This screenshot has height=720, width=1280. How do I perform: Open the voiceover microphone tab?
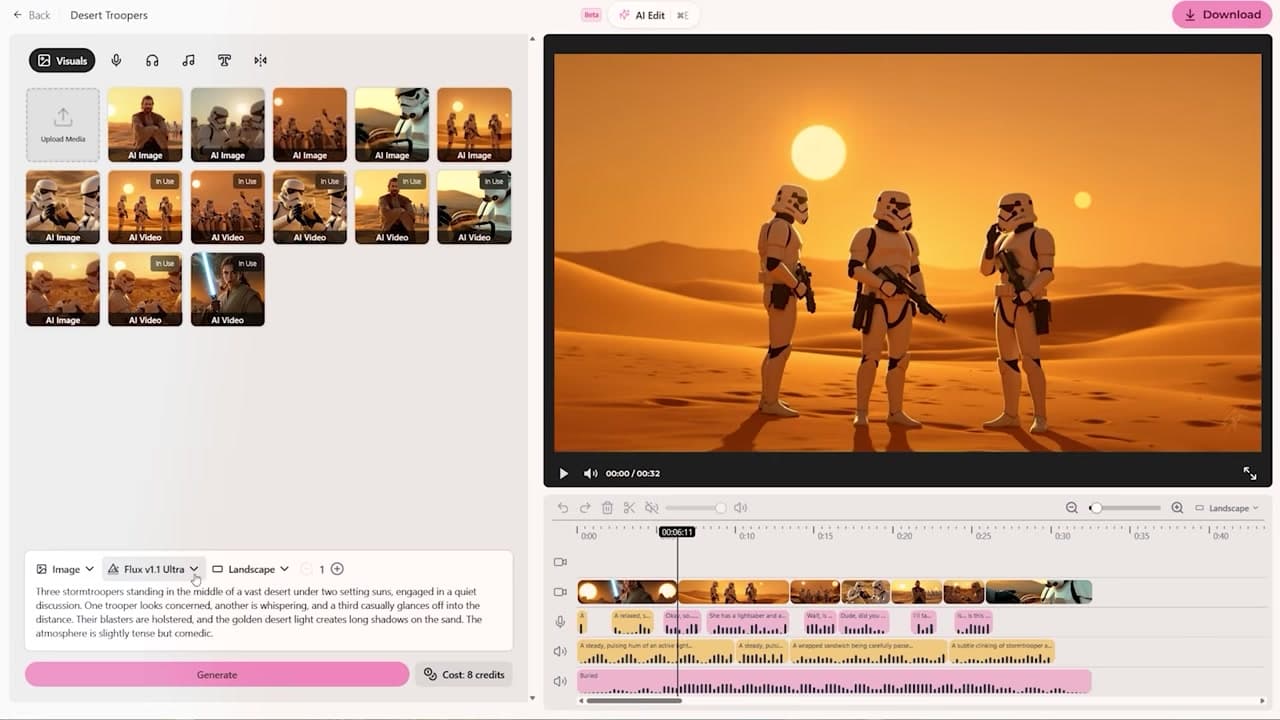pyautogui.click(x=116, y=61)
